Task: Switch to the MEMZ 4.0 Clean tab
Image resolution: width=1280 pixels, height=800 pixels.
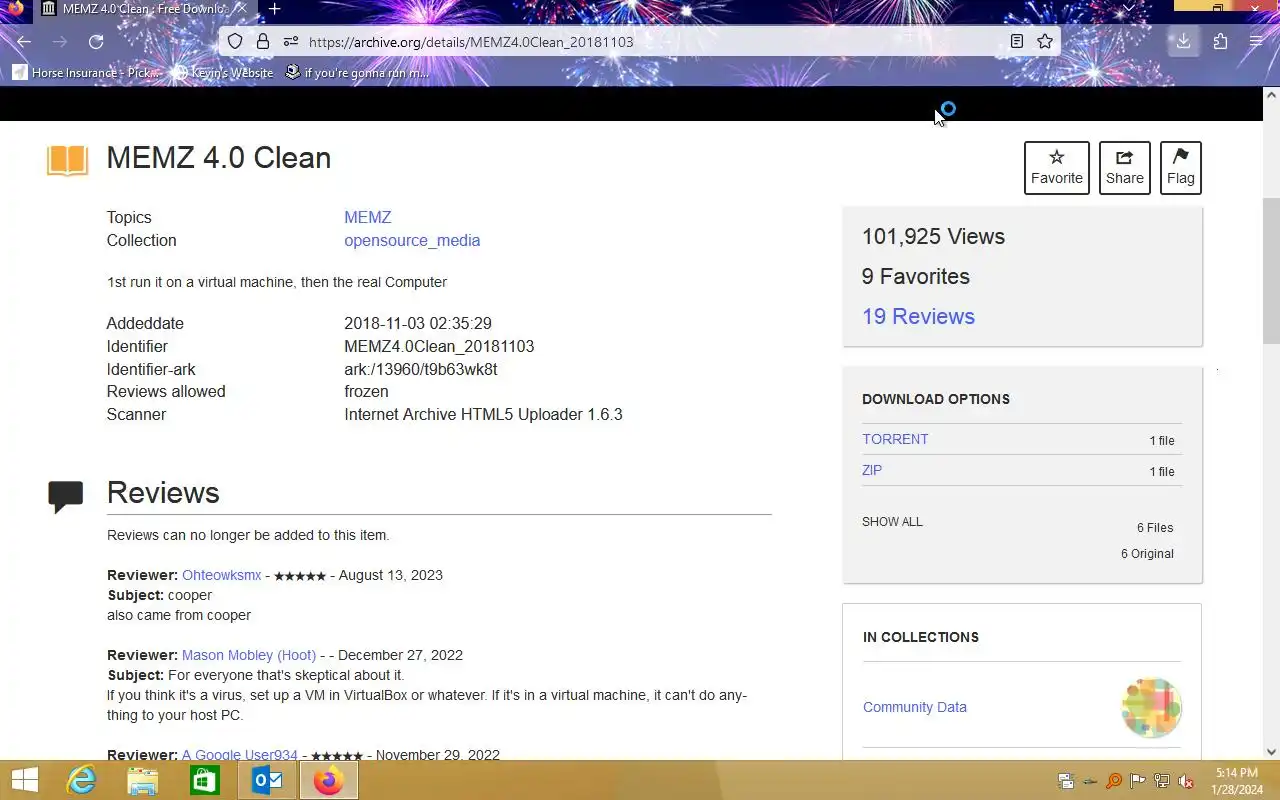Action: [145, 9]
